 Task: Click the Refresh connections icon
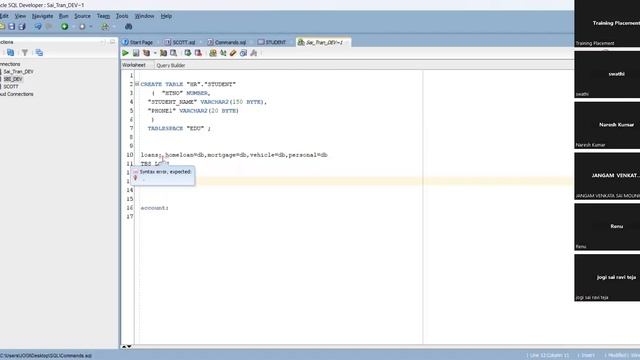(11, 53)
